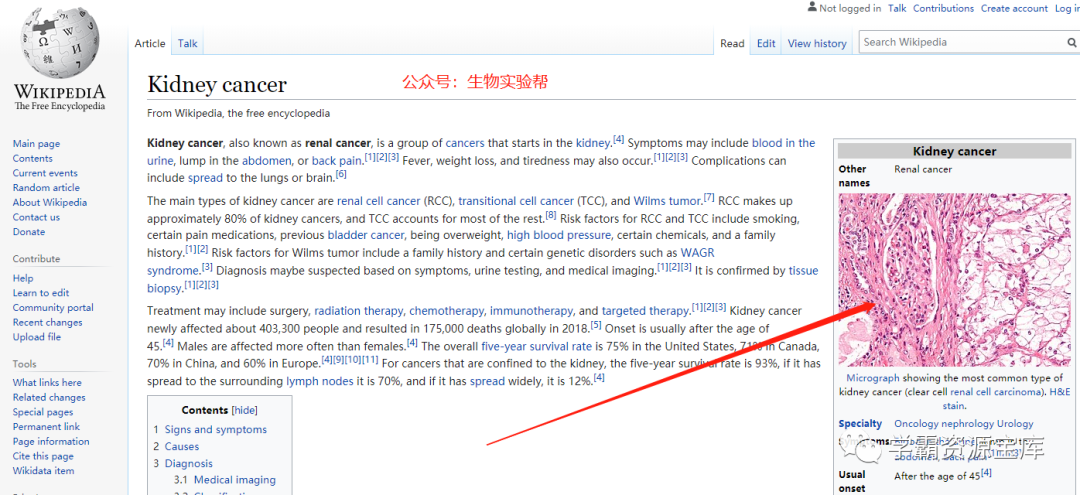Open Current events link
1080x495 pixels.
pyautogui.click(x=45, y=173)
